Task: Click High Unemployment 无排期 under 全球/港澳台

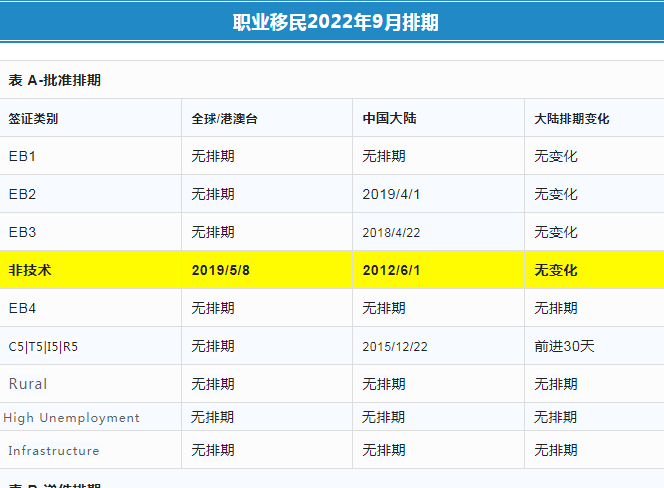Action: pyautogui.click(x=213, y=417)
